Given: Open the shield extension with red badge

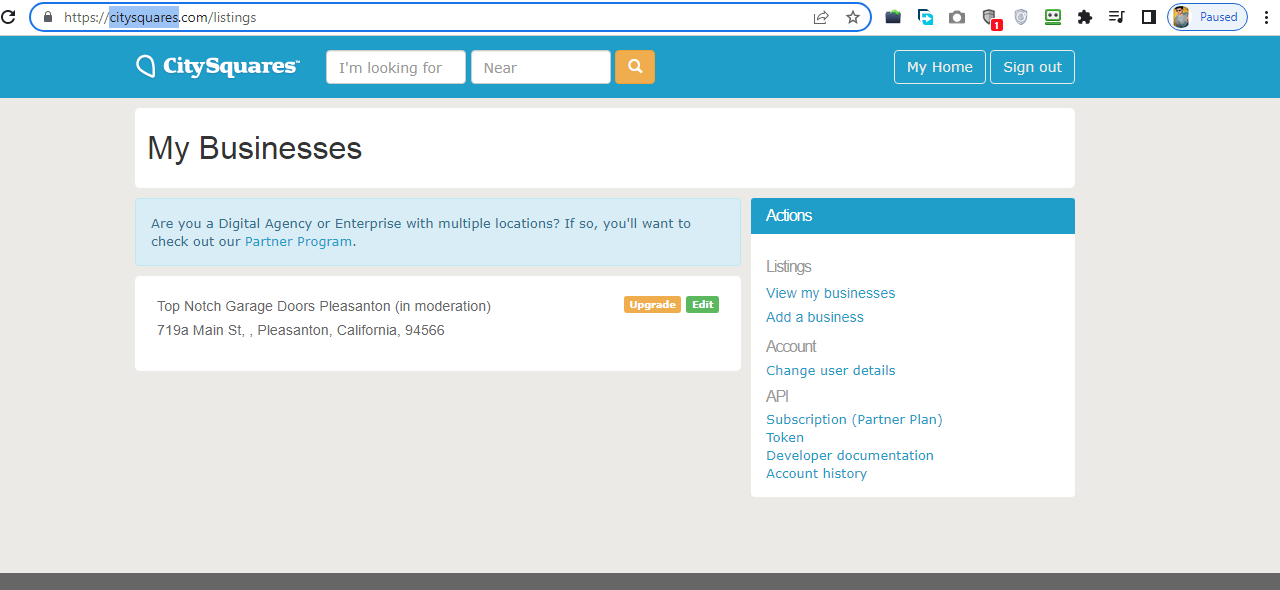Looking at the screenshot, I should point(990,18).
